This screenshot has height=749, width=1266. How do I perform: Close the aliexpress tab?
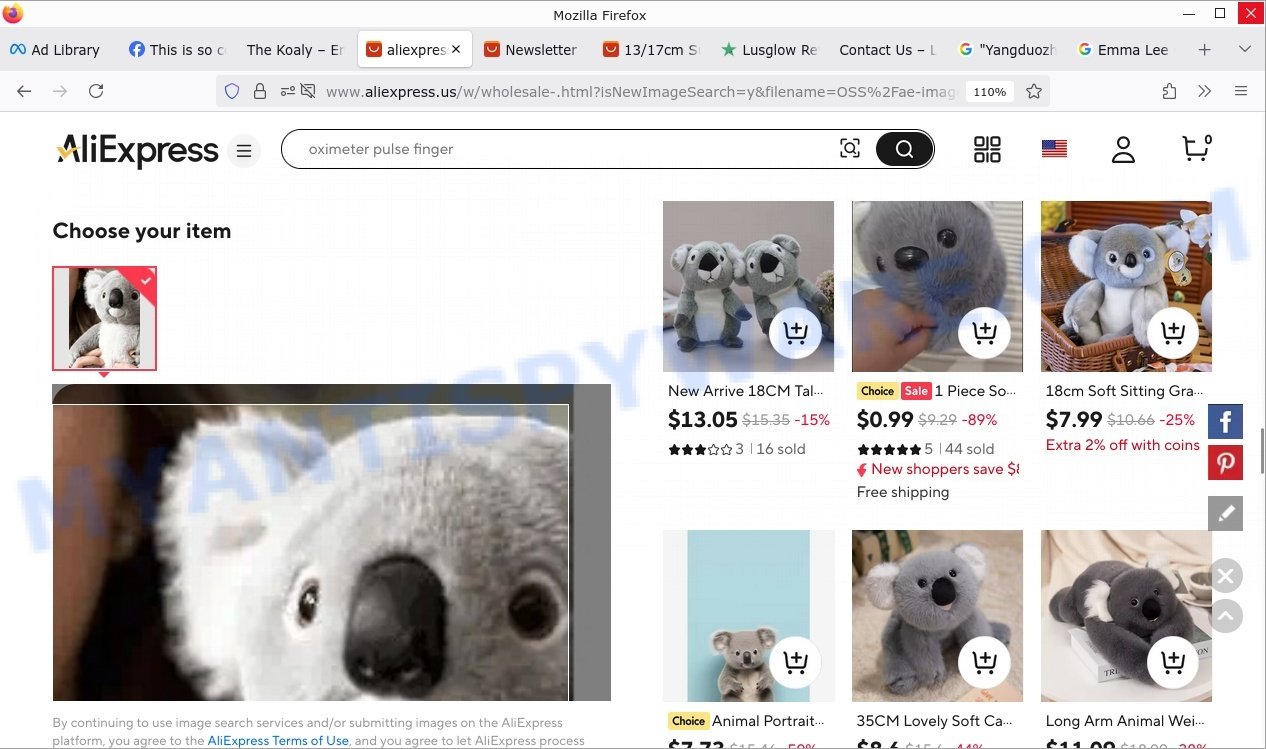point(457,49)
